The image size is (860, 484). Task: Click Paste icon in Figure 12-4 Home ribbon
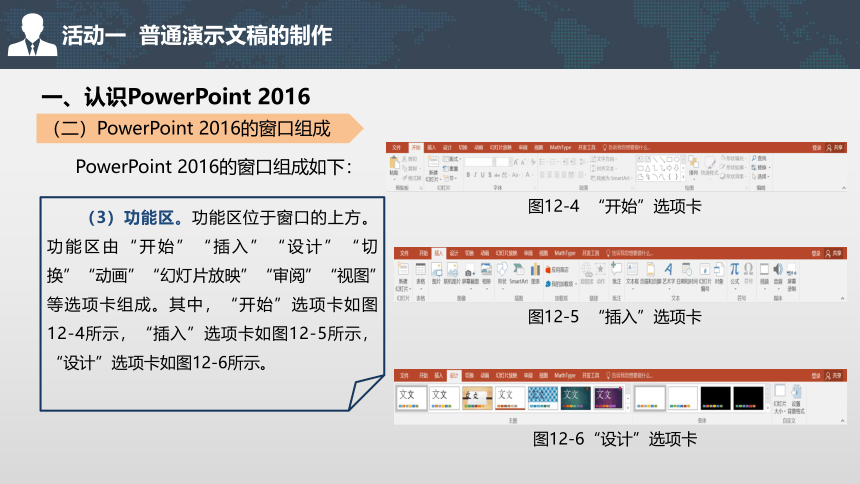[x=394, y=162]
